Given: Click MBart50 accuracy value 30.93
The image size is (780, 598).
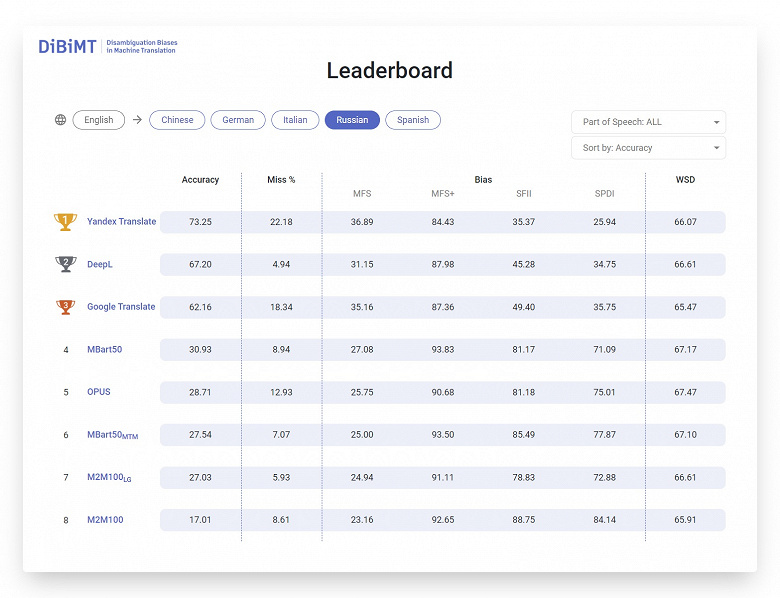Looking at the screenshot, I should point(200,349).
